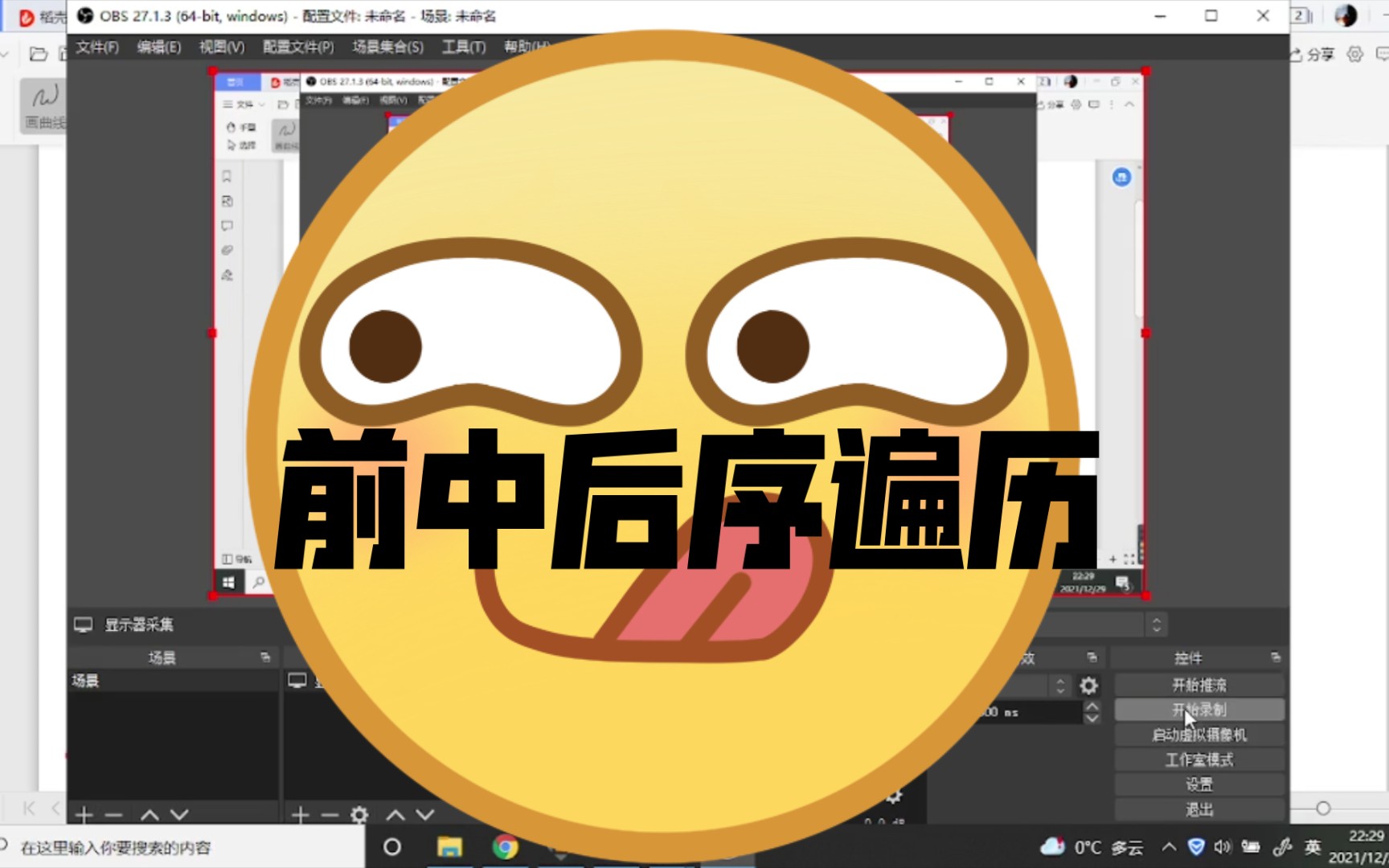Remove scene with the minus icon
The image size is (1389, 868).
113,815
